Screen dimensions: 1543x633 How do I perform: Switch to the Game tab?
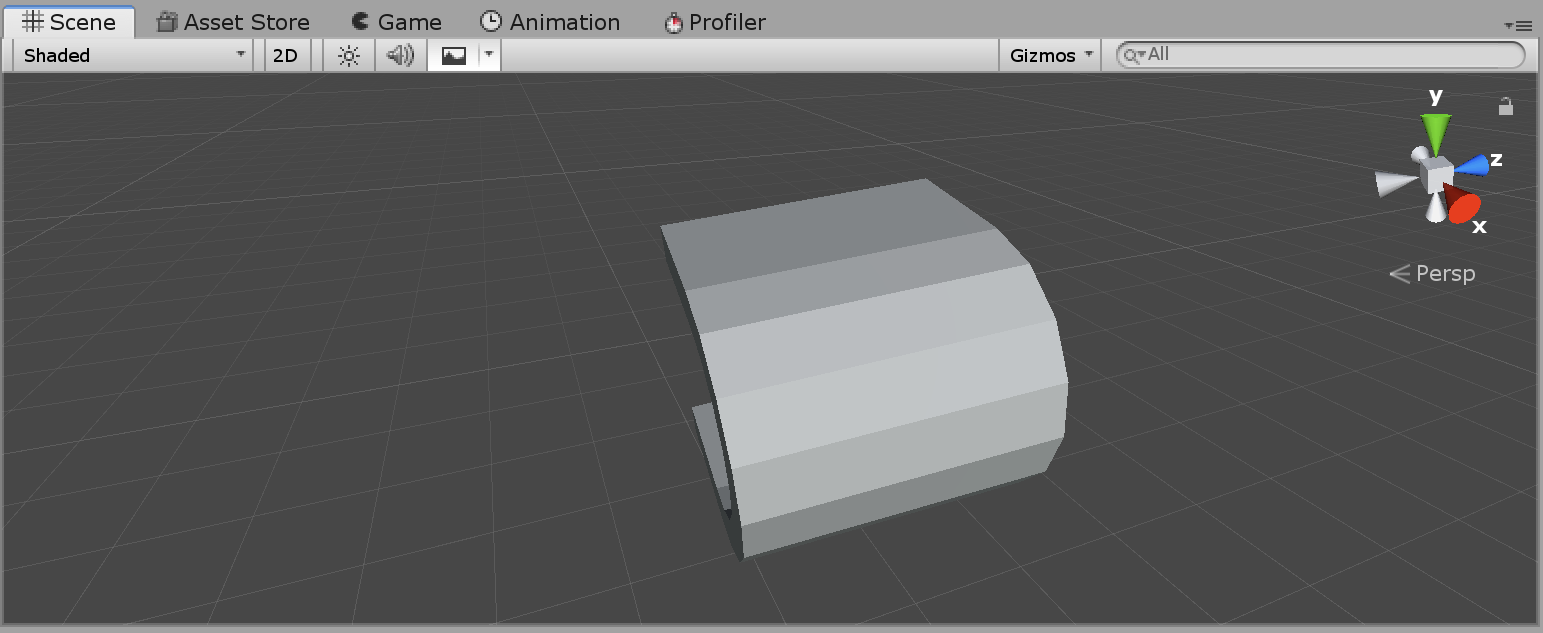tap(397, 20)
